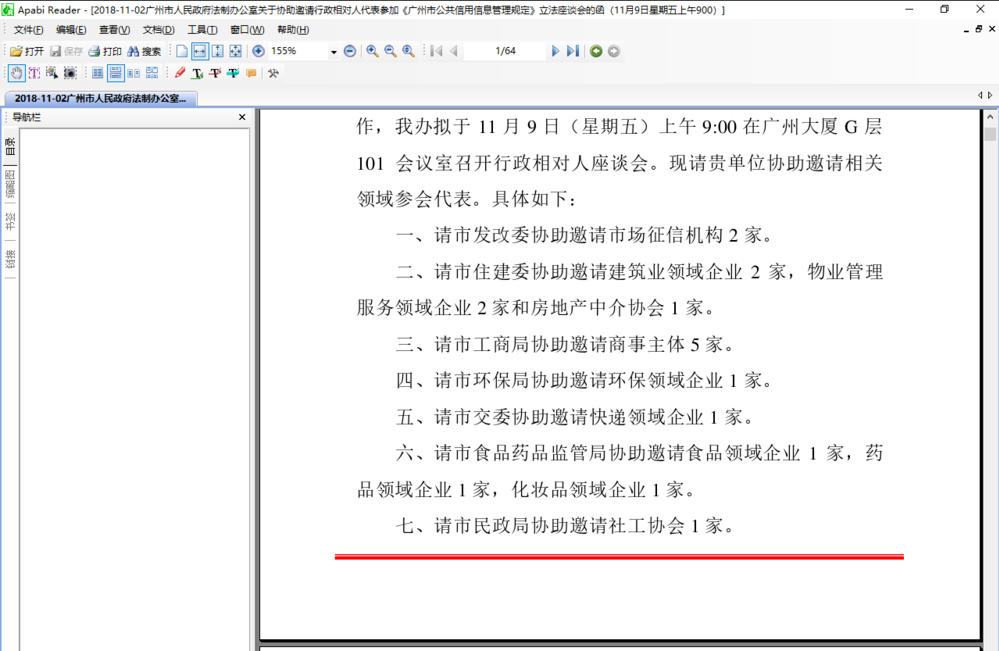Enable continuous page layout mode
The width and height of the screenshot is (999, 651).
(x=116, y=73)
